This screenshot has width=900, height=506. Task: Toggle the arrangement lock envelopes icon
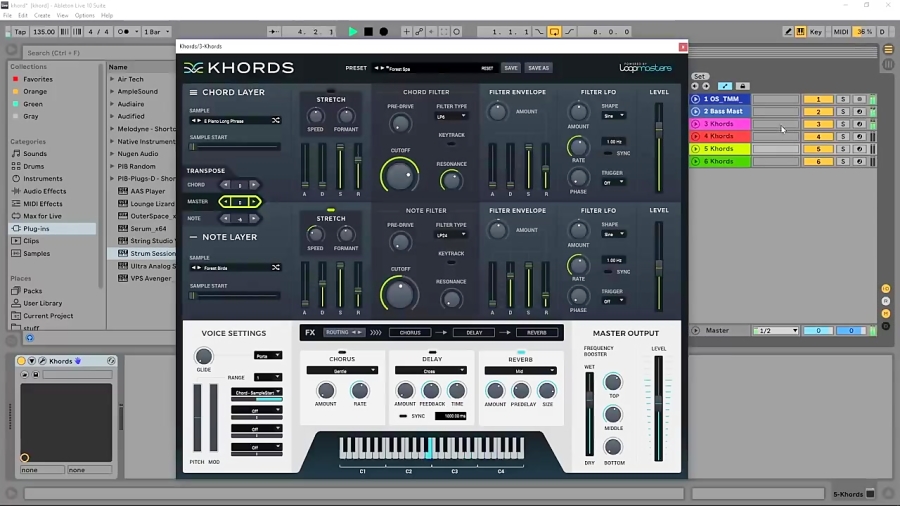(743, 86)
